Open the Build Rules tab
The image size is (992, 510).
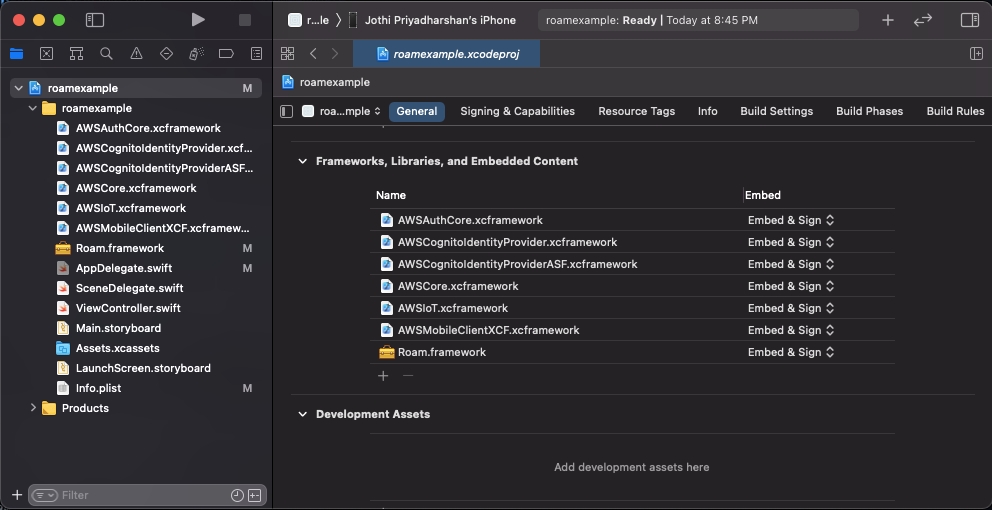pos(955,111)
